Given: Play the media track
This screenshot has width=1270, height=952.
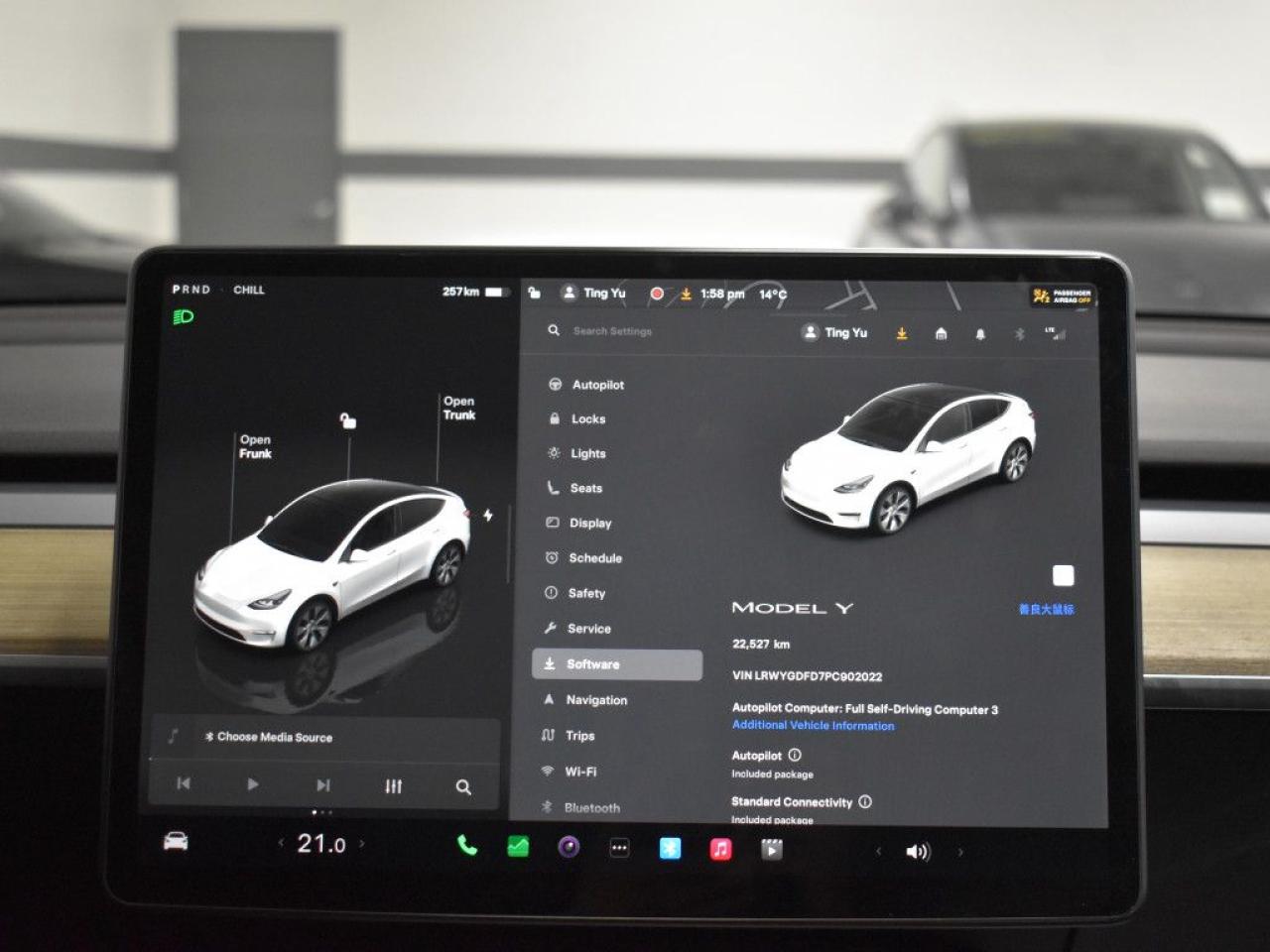Looking at the screenshot, I should tap(253, 784).
